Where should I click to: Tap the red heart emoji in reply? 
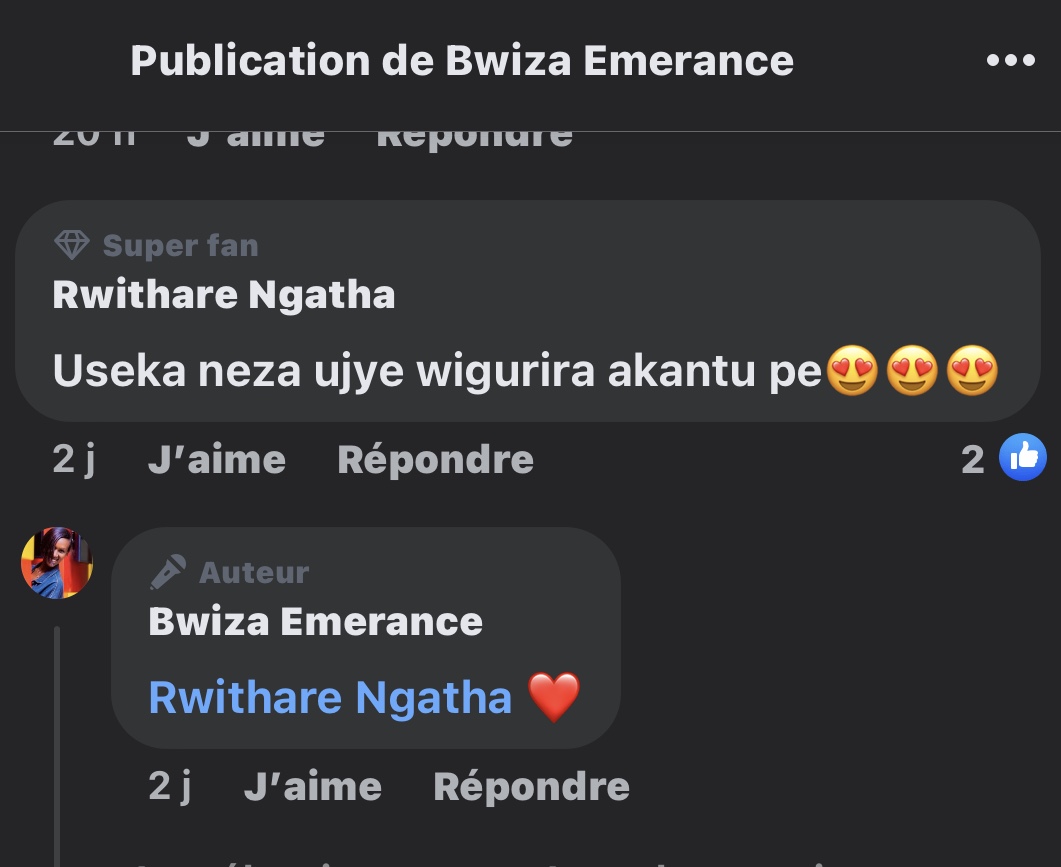click(554, 697)
